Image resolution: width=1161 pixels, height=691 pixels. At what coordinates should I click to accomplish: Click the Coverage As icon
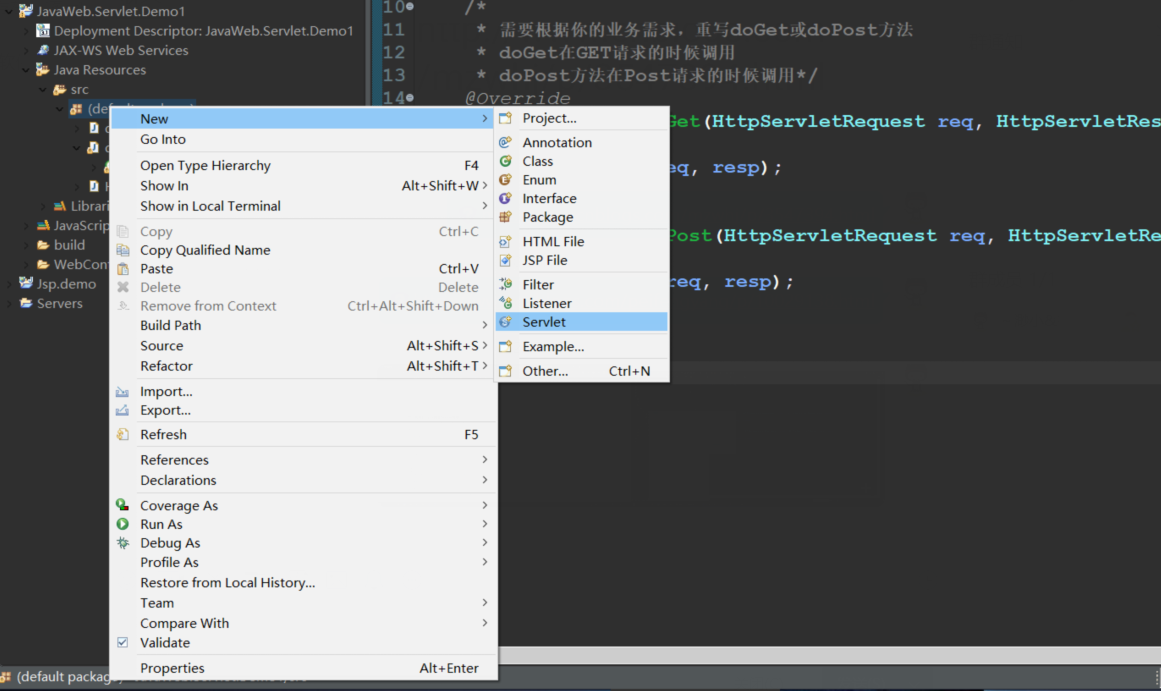coord(123,505)
